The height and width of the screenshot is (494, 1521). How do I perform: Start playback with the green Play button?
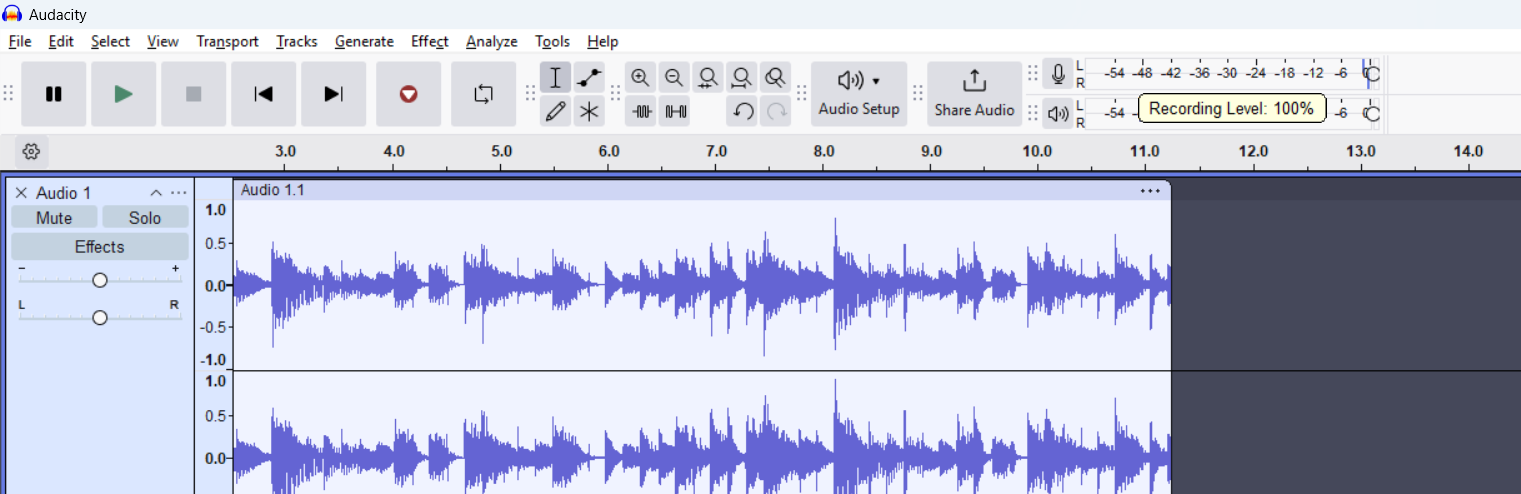pos(124,94)
